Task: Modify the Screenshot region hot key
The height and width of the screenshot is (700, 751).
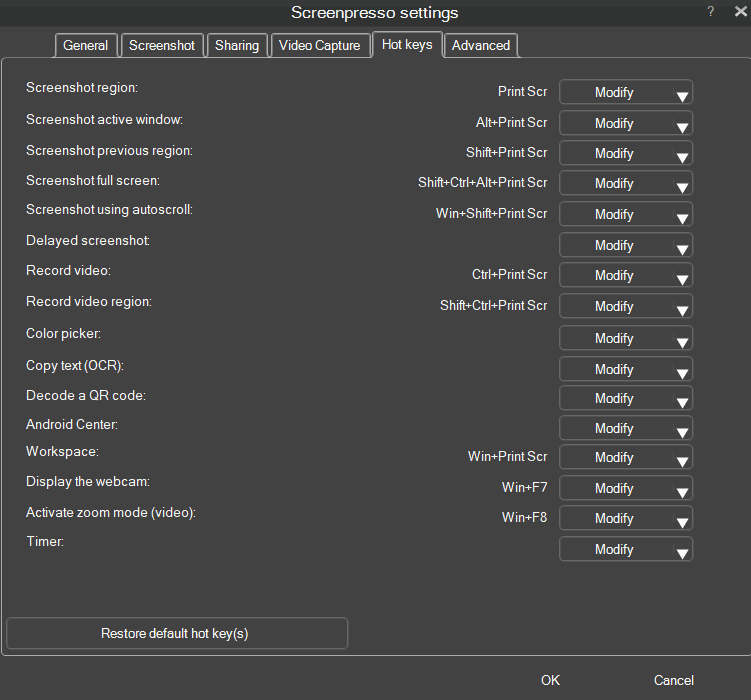Action: (x=615, y=92)
